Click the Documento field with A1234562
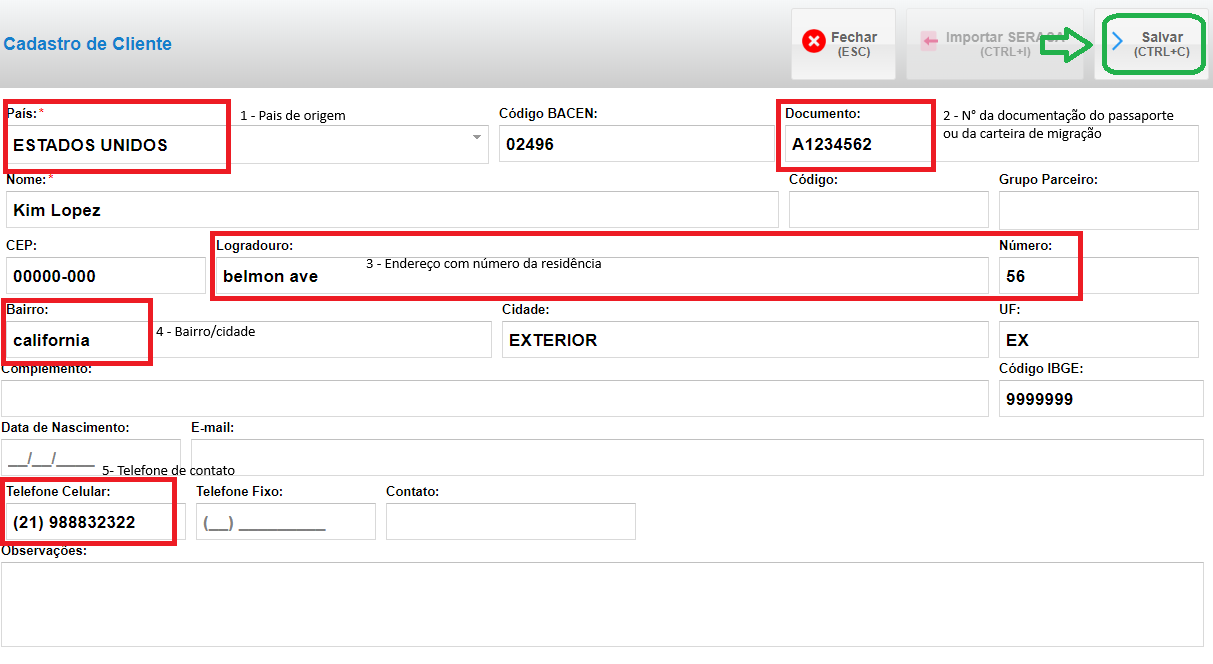 point(855,144)
